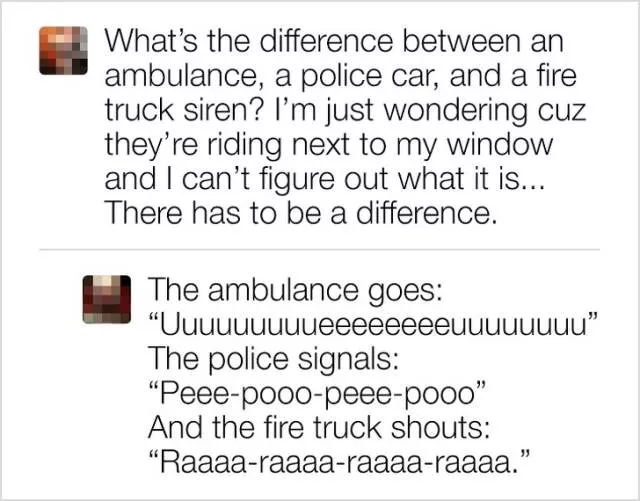Click the line "they're riding next to my window"
The width and height of the screenshot is (640, 501).
[329, 144]
